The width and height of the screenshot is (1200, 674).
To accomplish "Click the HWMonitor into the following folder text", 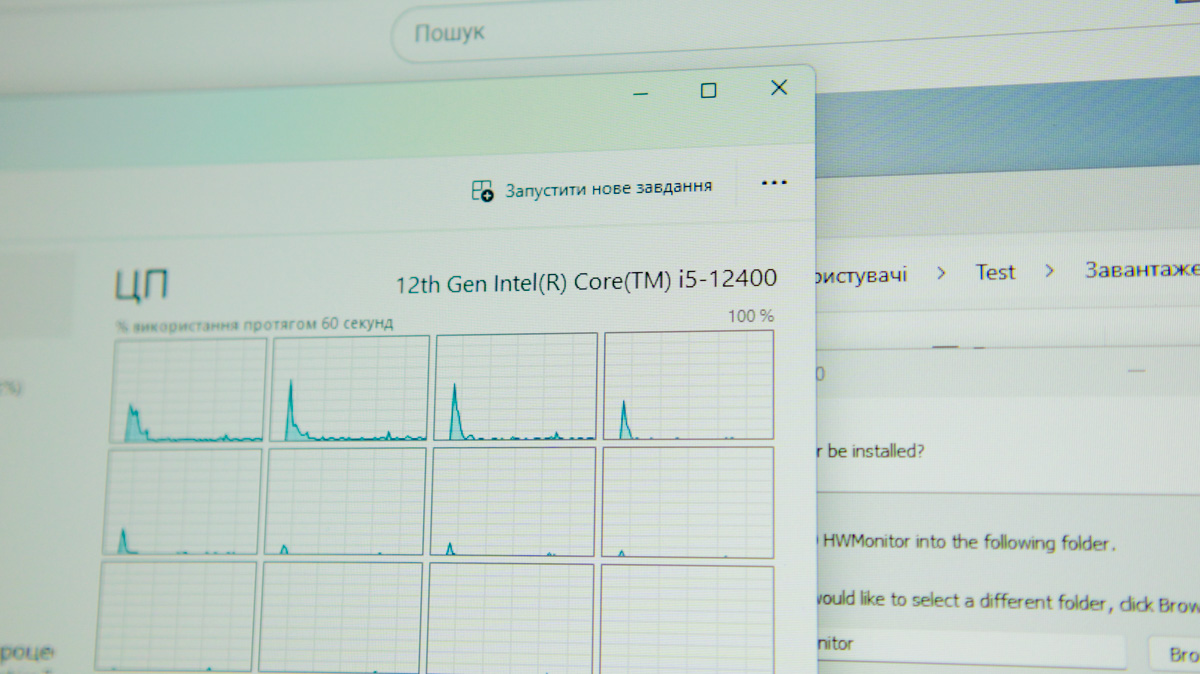I will click(968, 543).
